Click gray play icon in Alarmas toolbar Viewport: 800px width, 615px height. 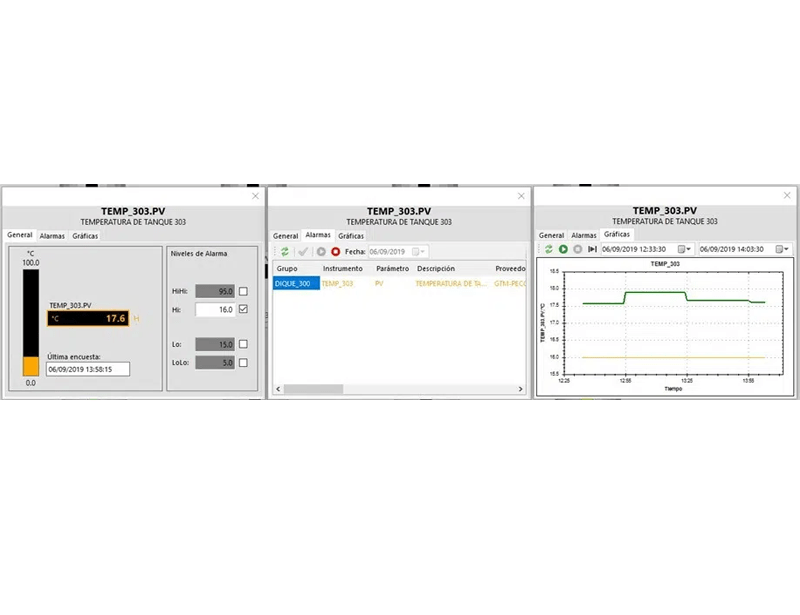321,252
